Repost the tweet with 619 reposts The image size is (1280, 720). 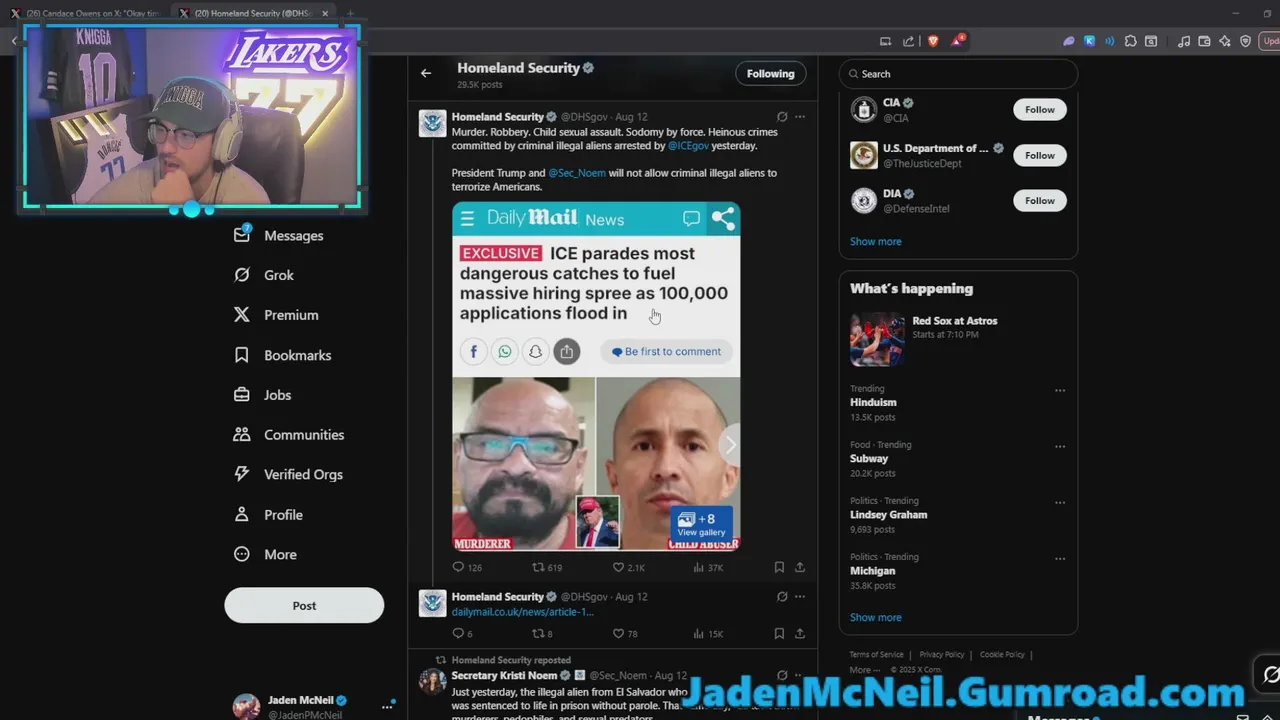coord(547,567)
